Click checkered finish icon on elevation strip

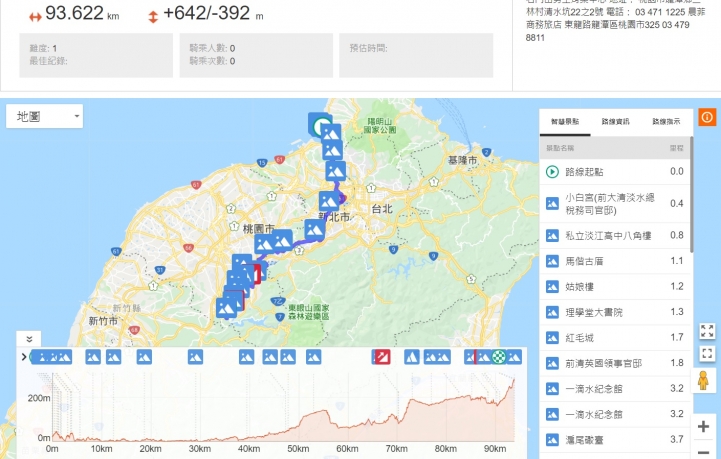point(498,357)
